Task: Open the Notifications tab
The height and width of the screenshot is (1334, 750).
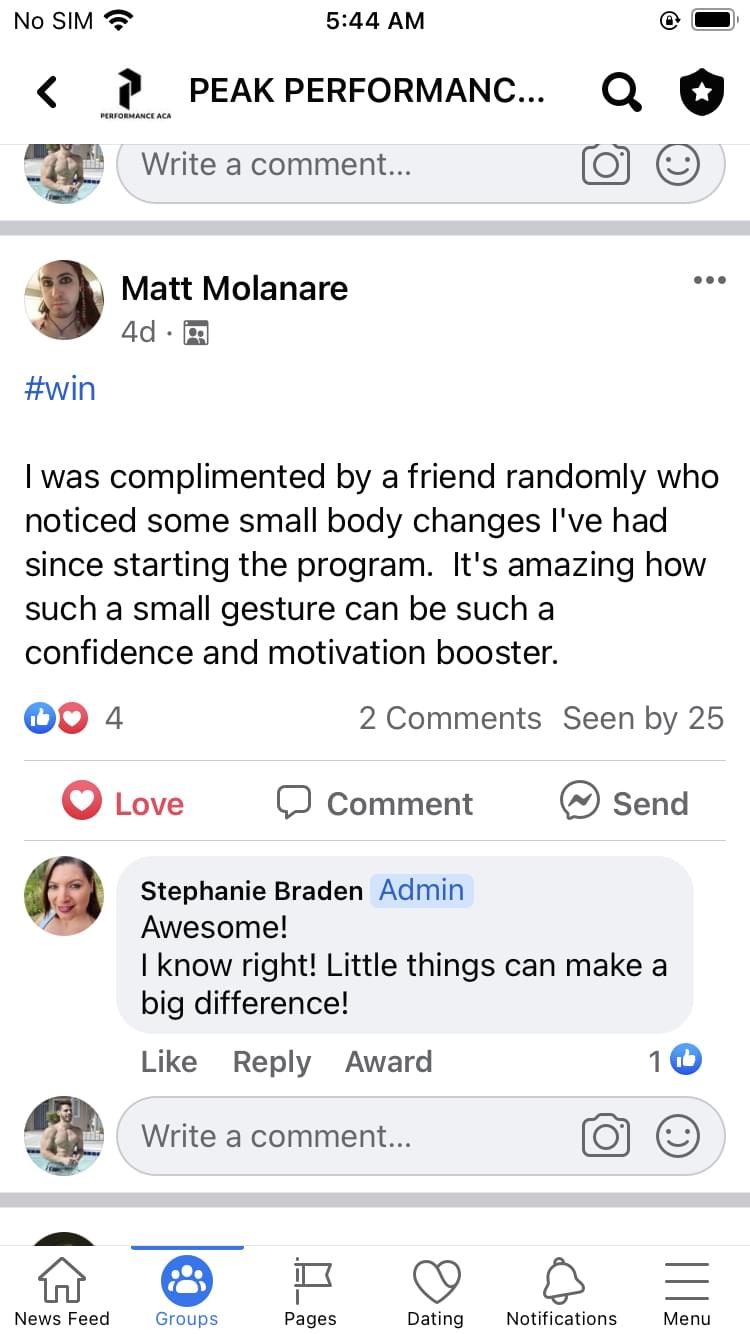Action: click(561, 1290)
